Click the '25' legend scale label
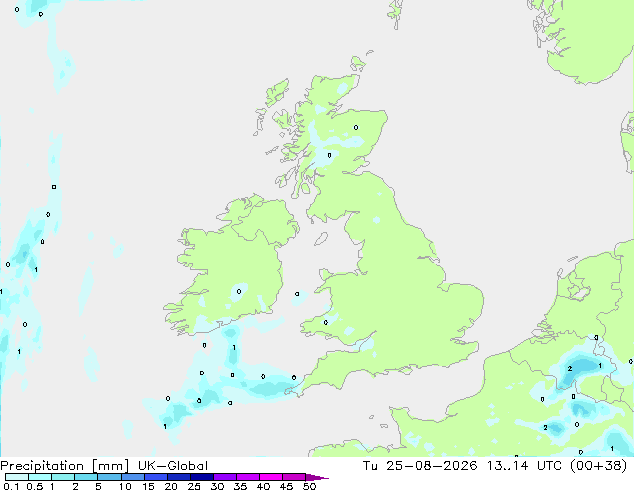 click(x=194, y=486)
